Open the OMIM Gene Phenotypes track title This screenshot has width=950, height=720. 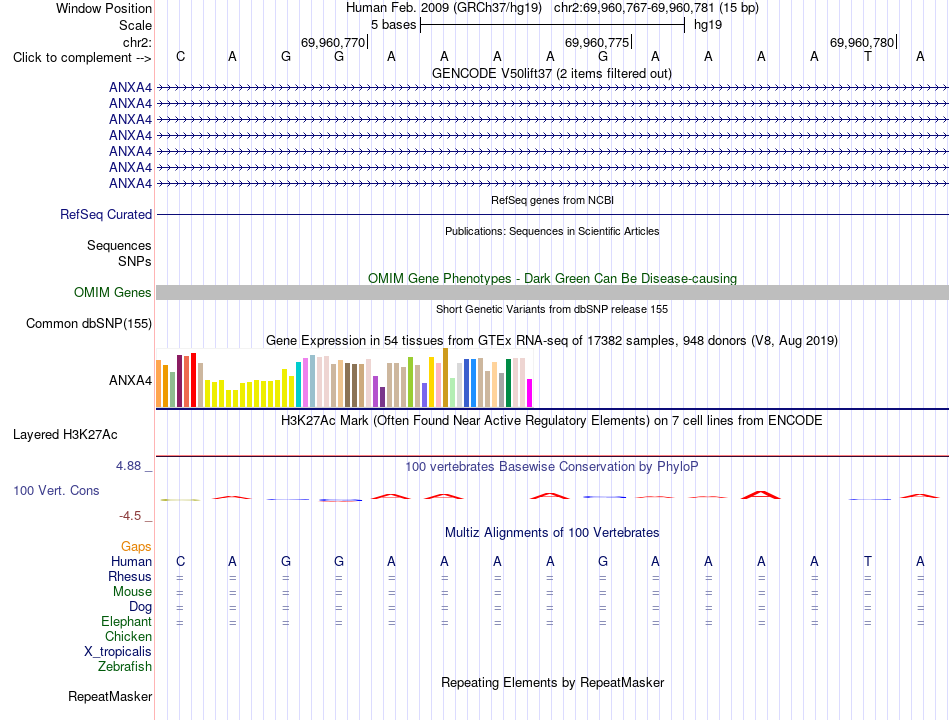[x=552, y=278]
